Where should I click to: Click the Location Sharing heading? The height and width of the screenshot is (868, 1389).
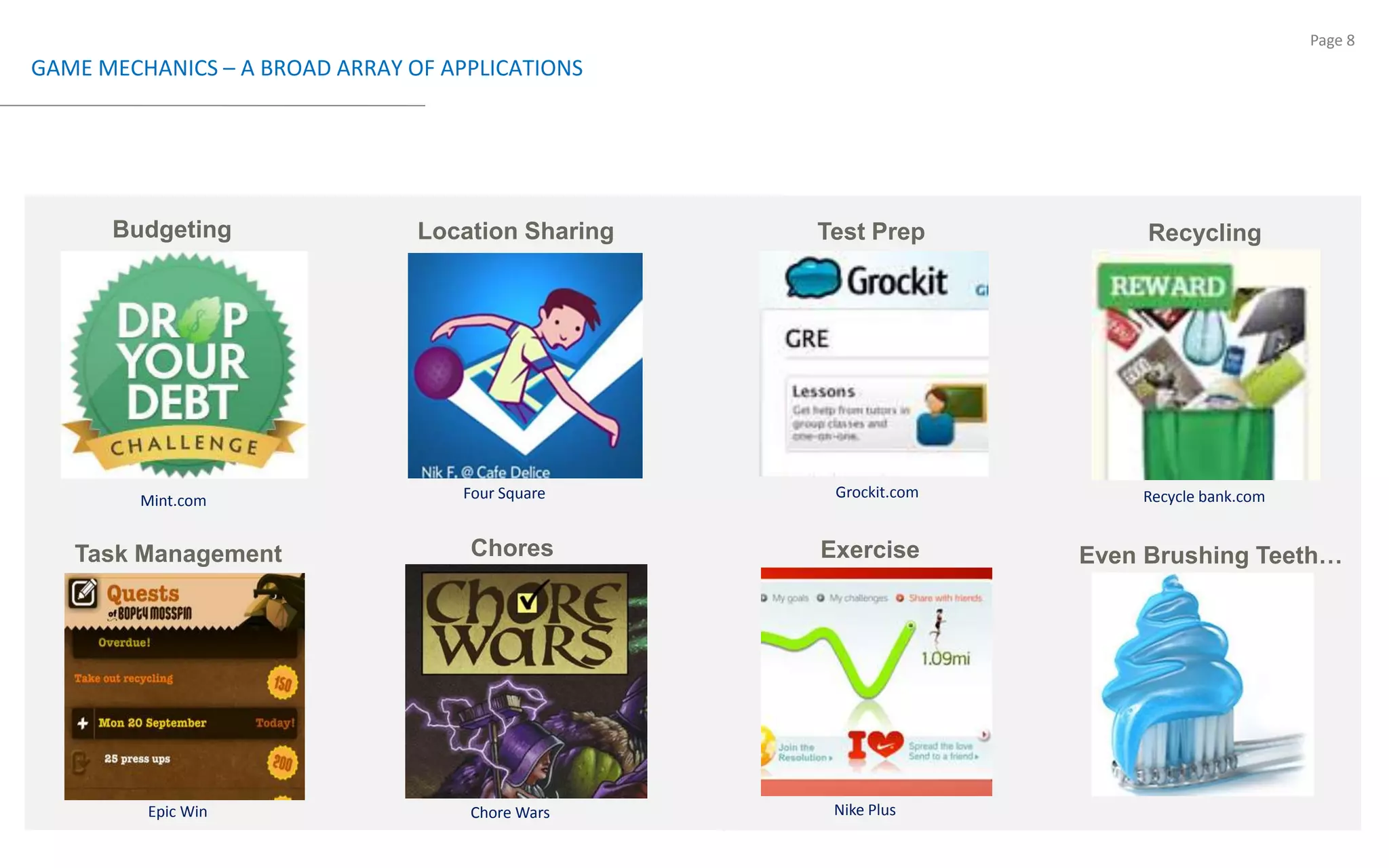pos(515,231)
